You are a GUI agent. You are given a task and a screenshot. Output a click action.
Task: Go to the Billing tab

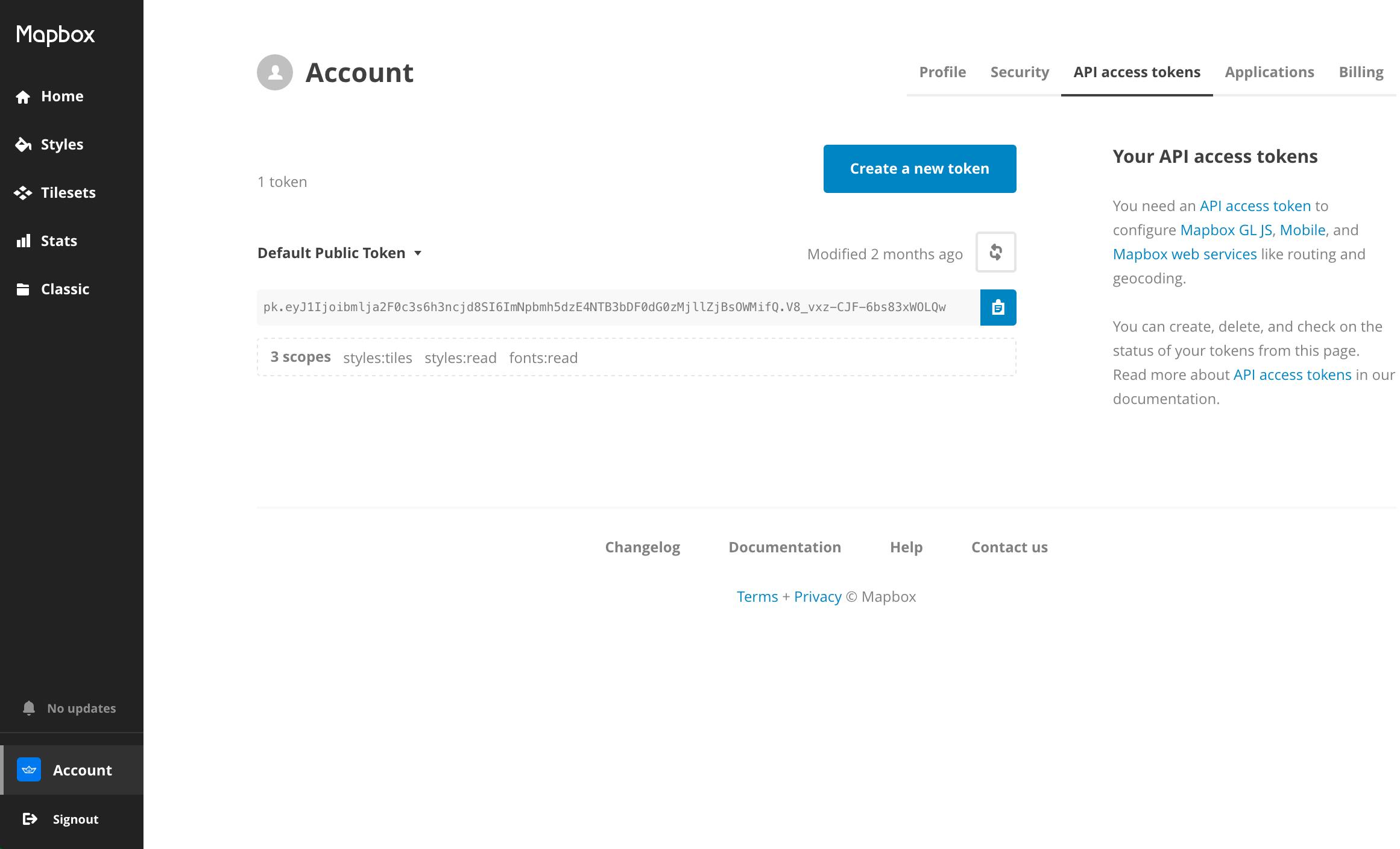point(1361,72)
